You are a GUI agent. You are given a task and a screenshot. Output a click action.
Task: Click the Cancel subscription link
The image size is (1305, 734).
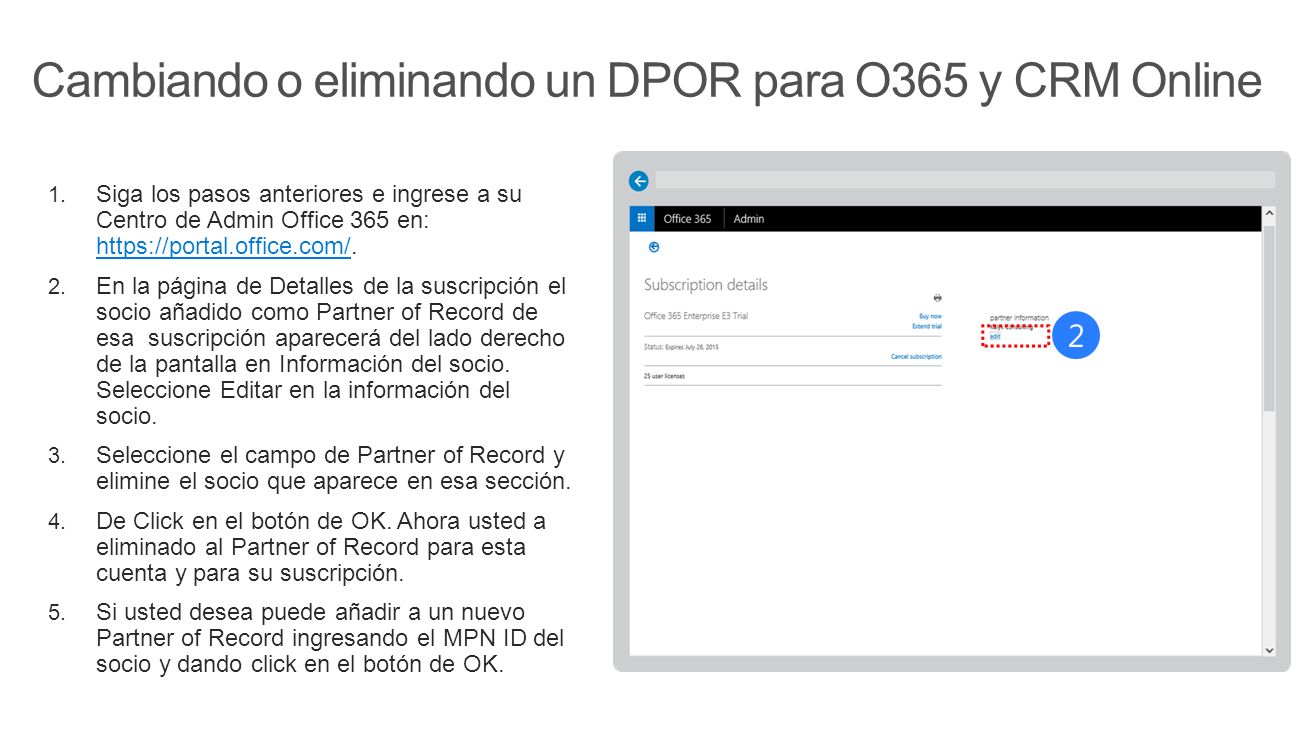coord(916,356)
